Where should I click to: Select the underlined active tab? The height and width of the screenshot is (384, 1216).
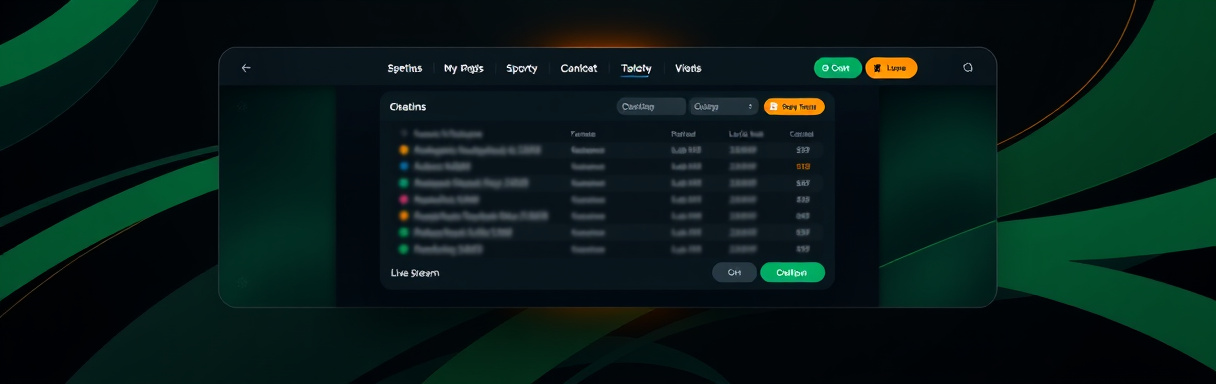tap(636, 68)
